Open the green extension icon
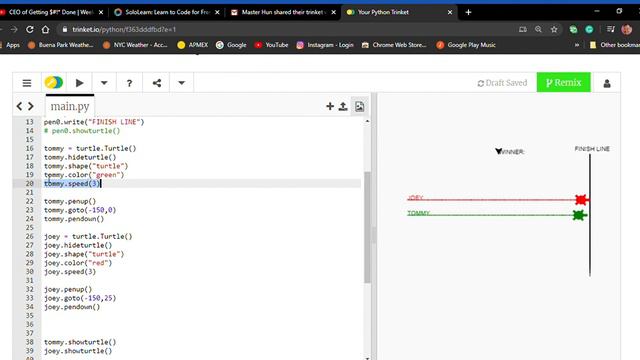Screen dimensions: 640x360 click(573, 29)
